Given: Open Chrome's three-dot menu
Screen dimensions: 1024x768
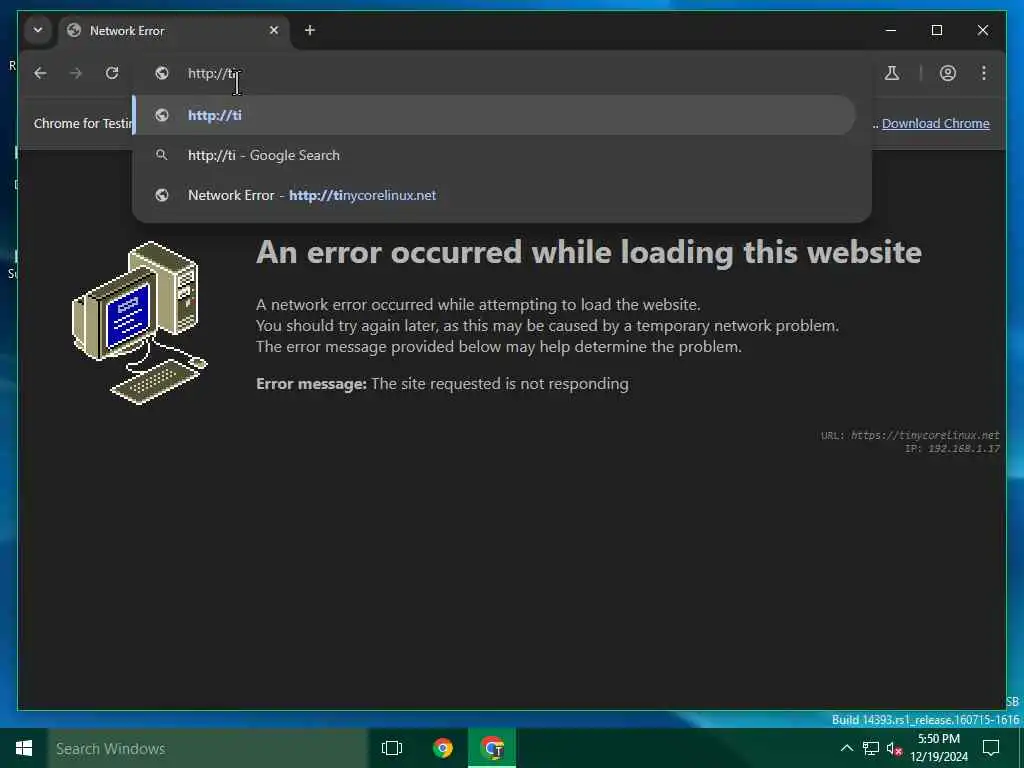Looking at the screenshot, I should [x=984, y=73].
